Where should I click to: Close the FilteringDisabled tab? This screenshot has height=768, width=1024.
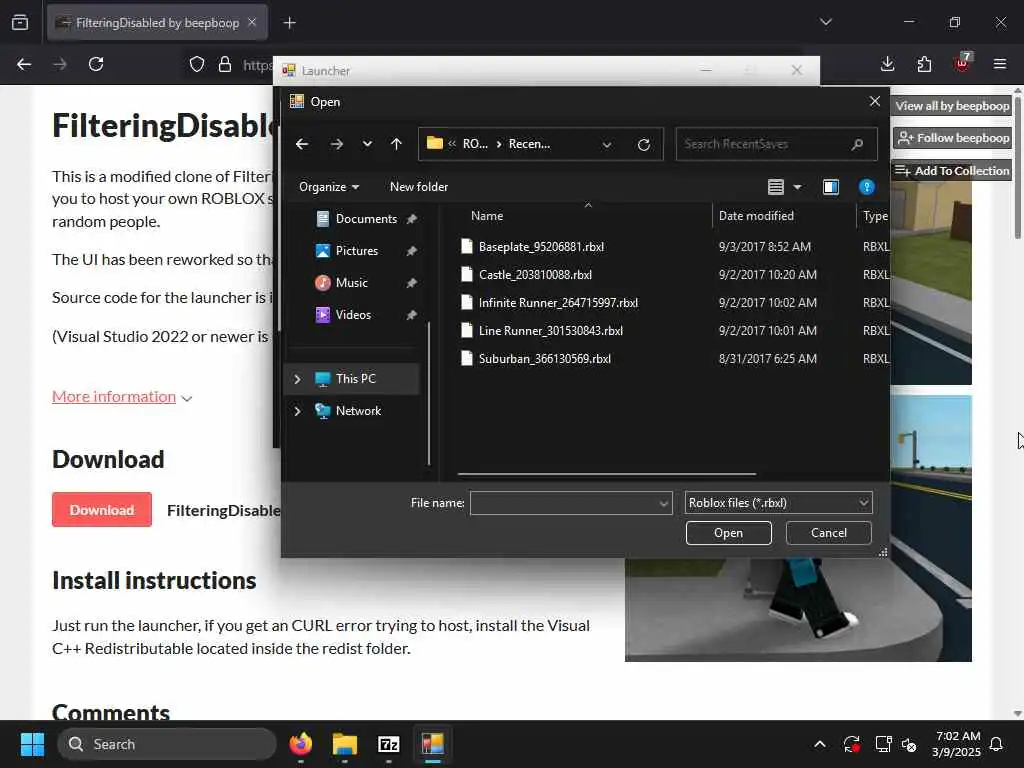(x=252, y=23)
